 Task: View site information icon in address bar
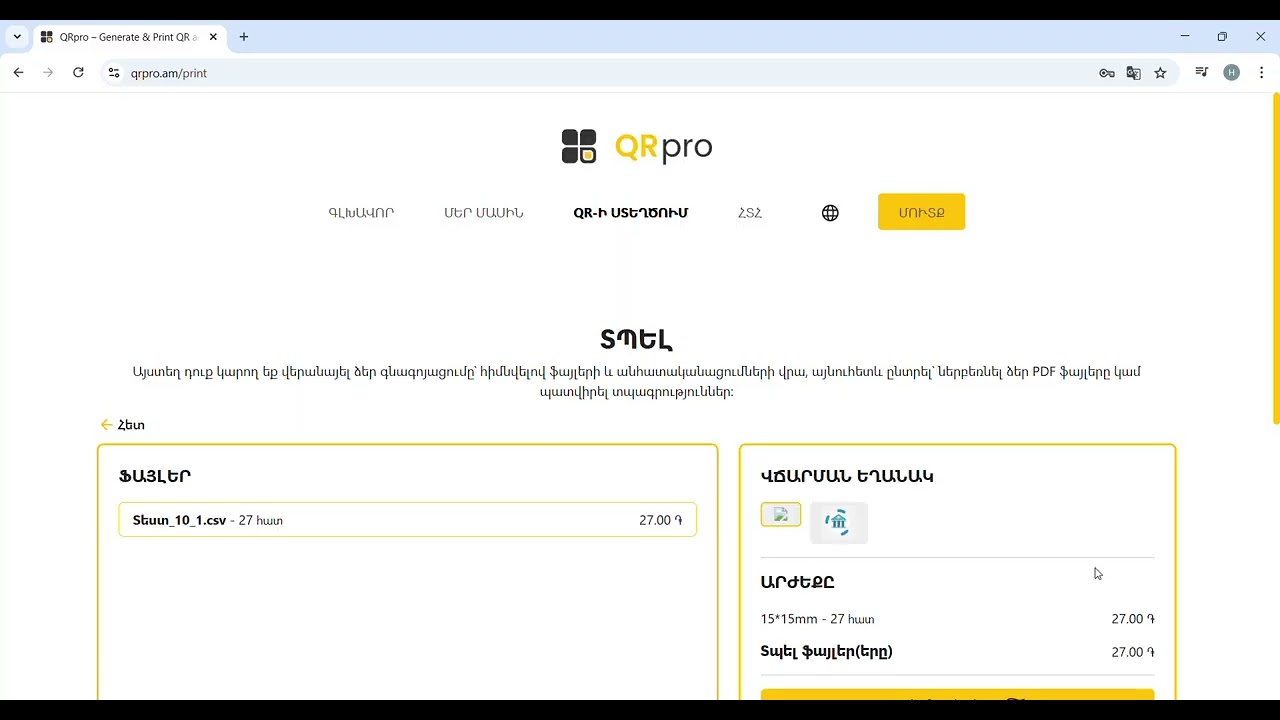point(114,73)
